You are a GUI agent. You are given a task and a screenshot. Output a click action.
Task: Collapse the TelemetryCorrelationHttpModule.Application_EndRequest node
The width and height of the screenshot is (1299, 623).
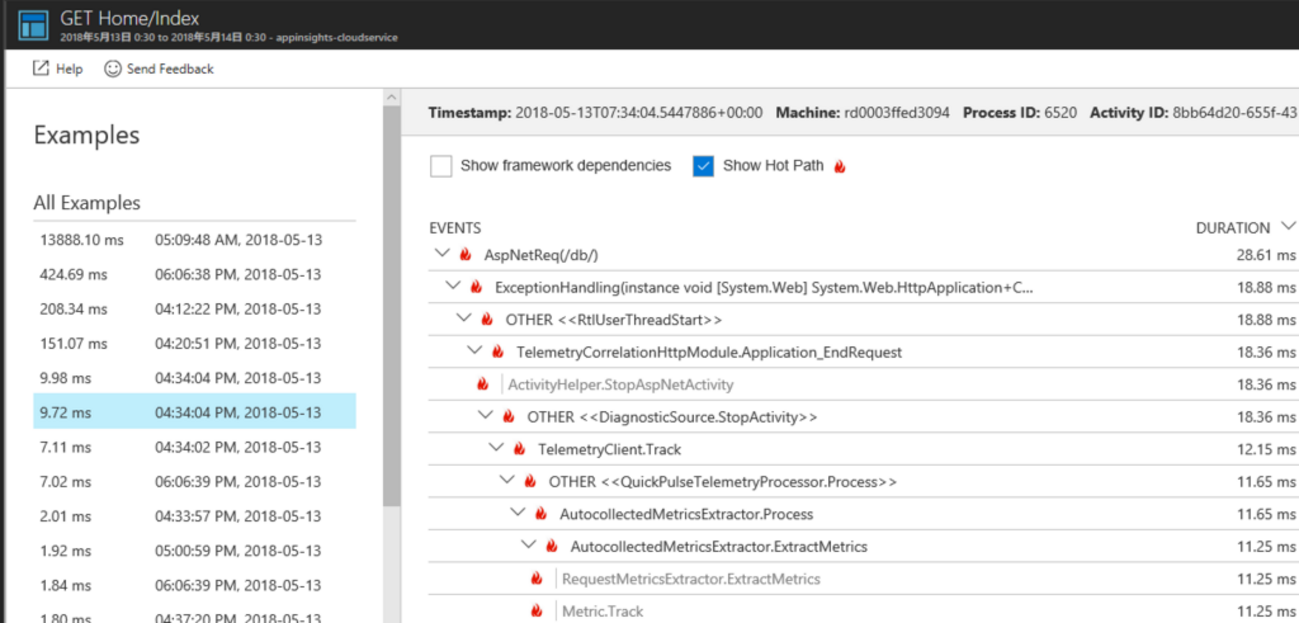coord(475,352)
